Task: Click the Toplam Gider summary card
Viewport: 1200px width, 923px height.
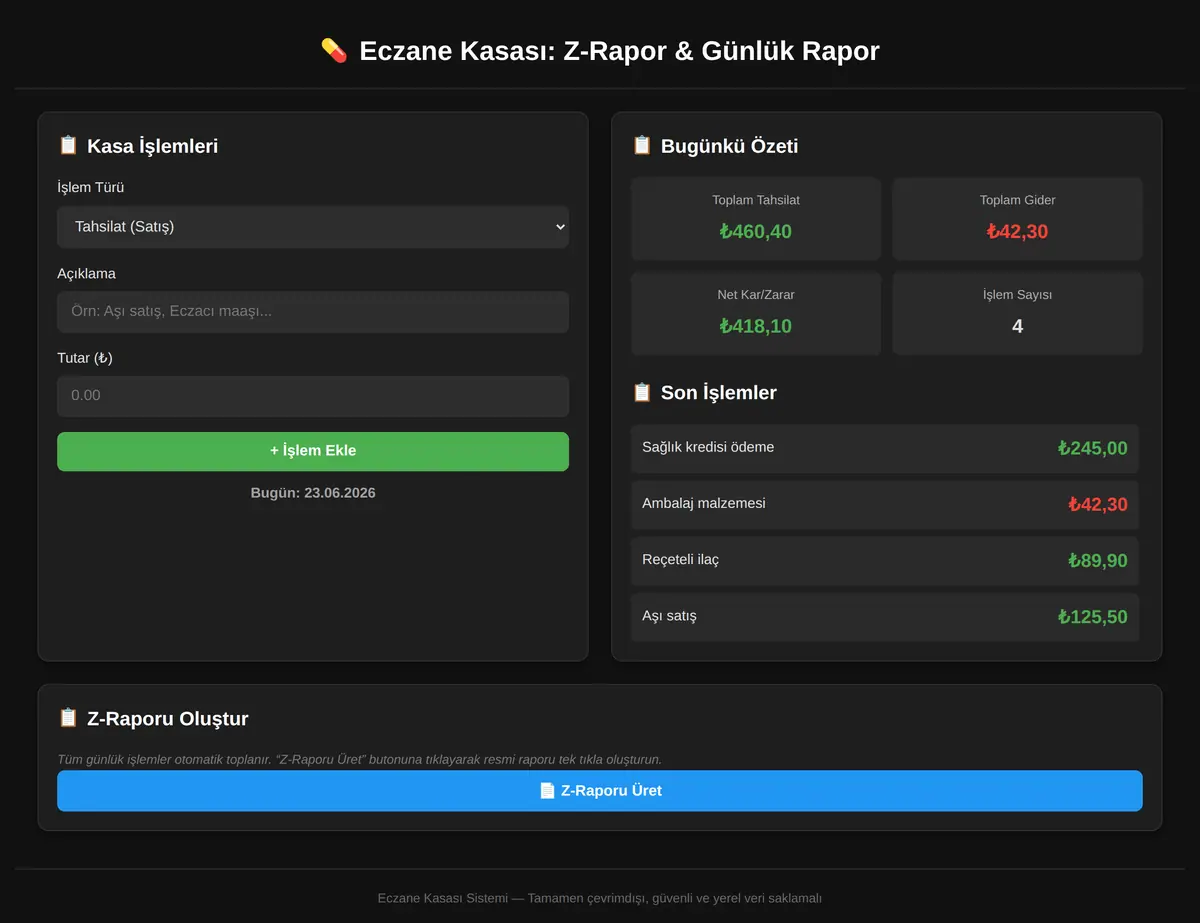Action: pos(1017,219)
